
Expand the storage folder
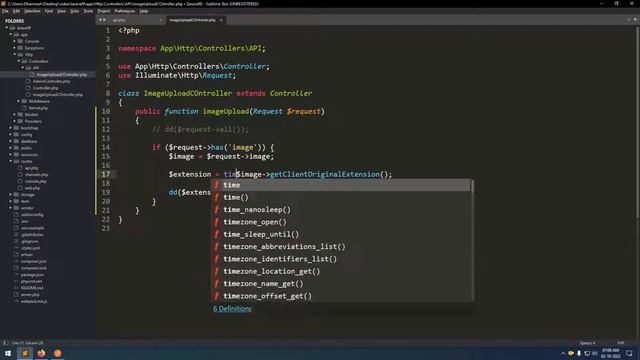pyautogui.click(x=11, y=195)
